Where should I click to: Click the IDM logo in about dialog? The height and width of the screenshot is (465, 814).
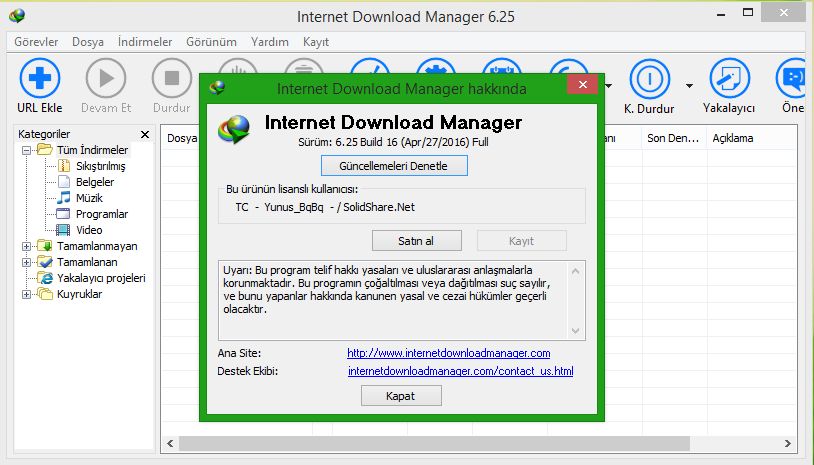click(234, 129)
